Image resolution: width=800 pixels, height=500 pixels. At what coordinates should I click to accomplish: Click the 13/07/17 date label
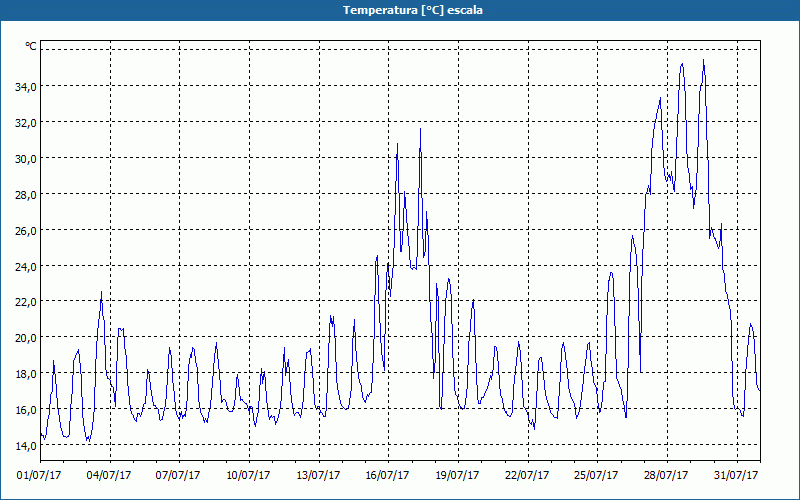click(x=318, y=476)
